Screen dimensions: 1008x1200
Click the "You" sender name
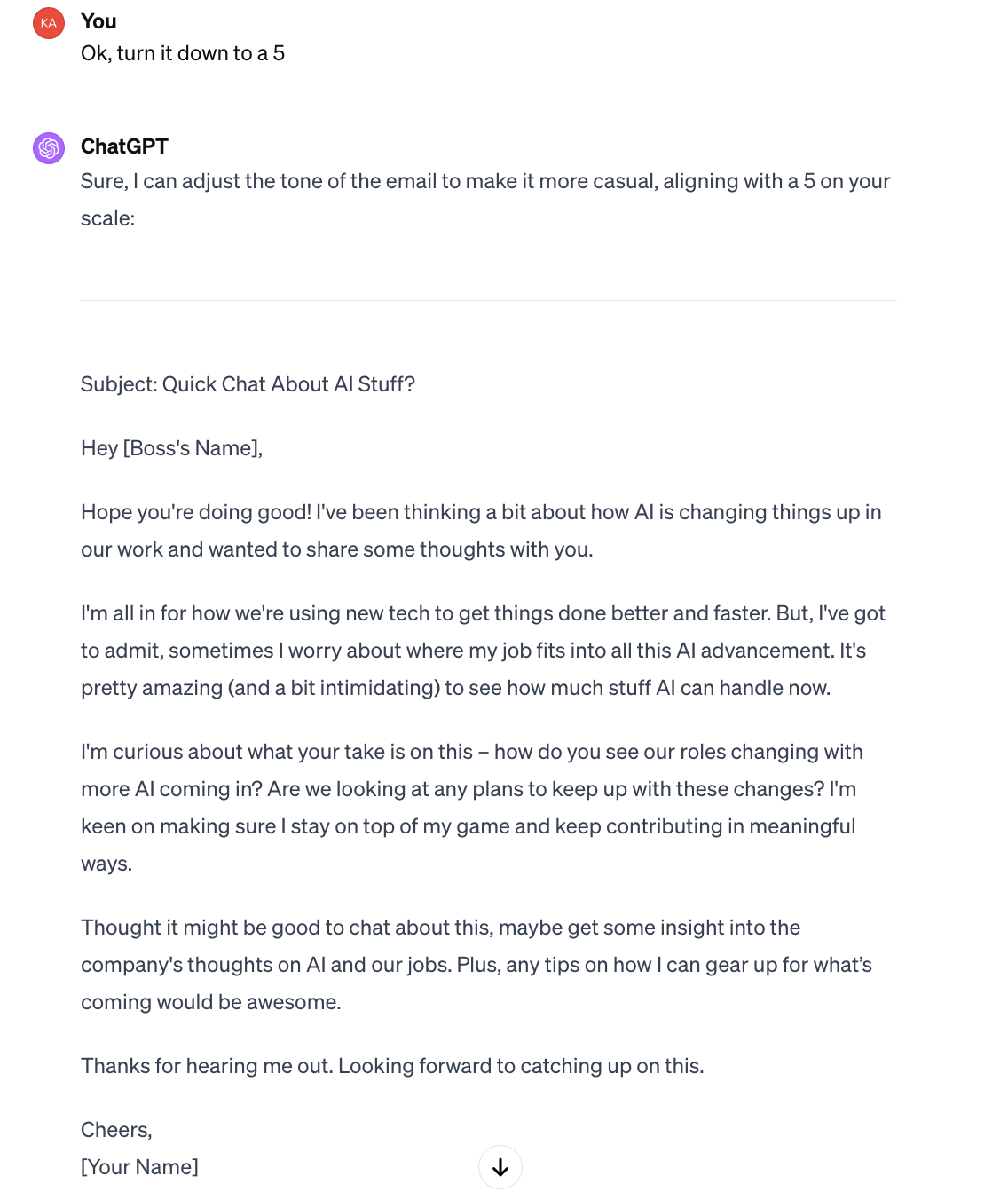(x=98, y=21)
